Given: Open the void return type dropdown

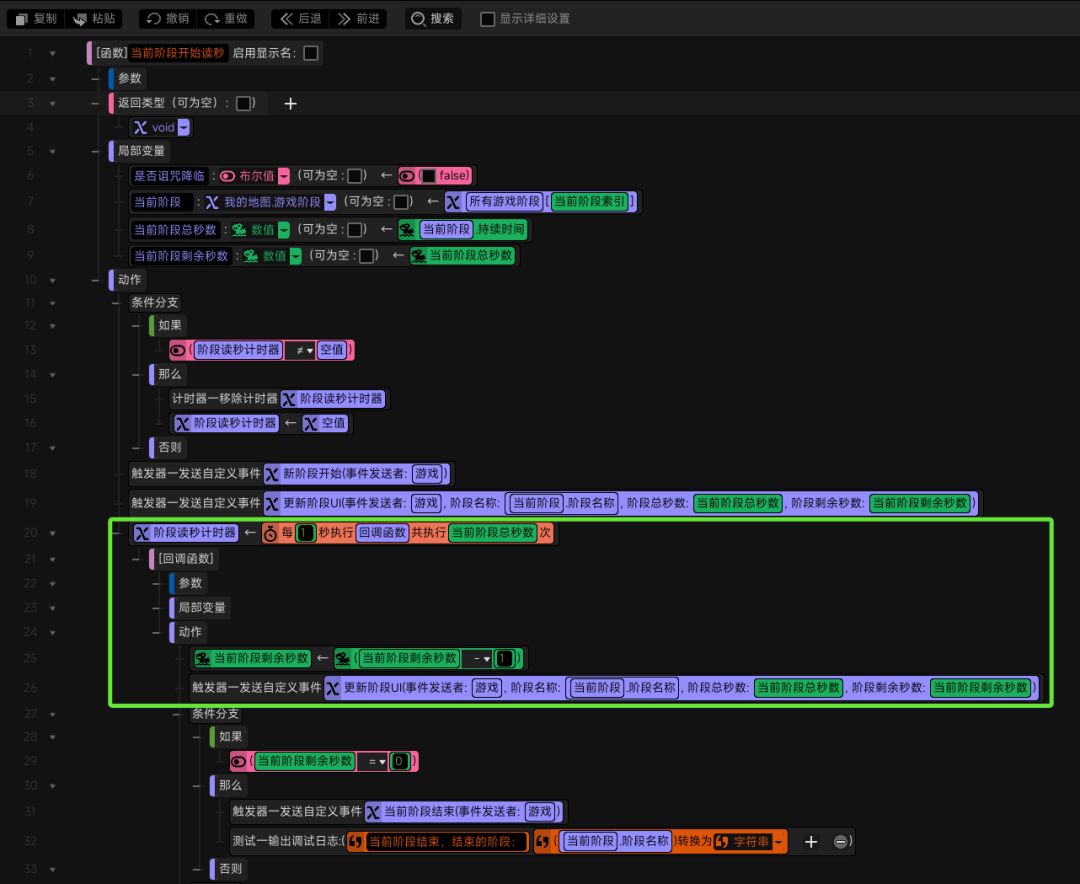Looking at the screenshot, I should [183, 128].
